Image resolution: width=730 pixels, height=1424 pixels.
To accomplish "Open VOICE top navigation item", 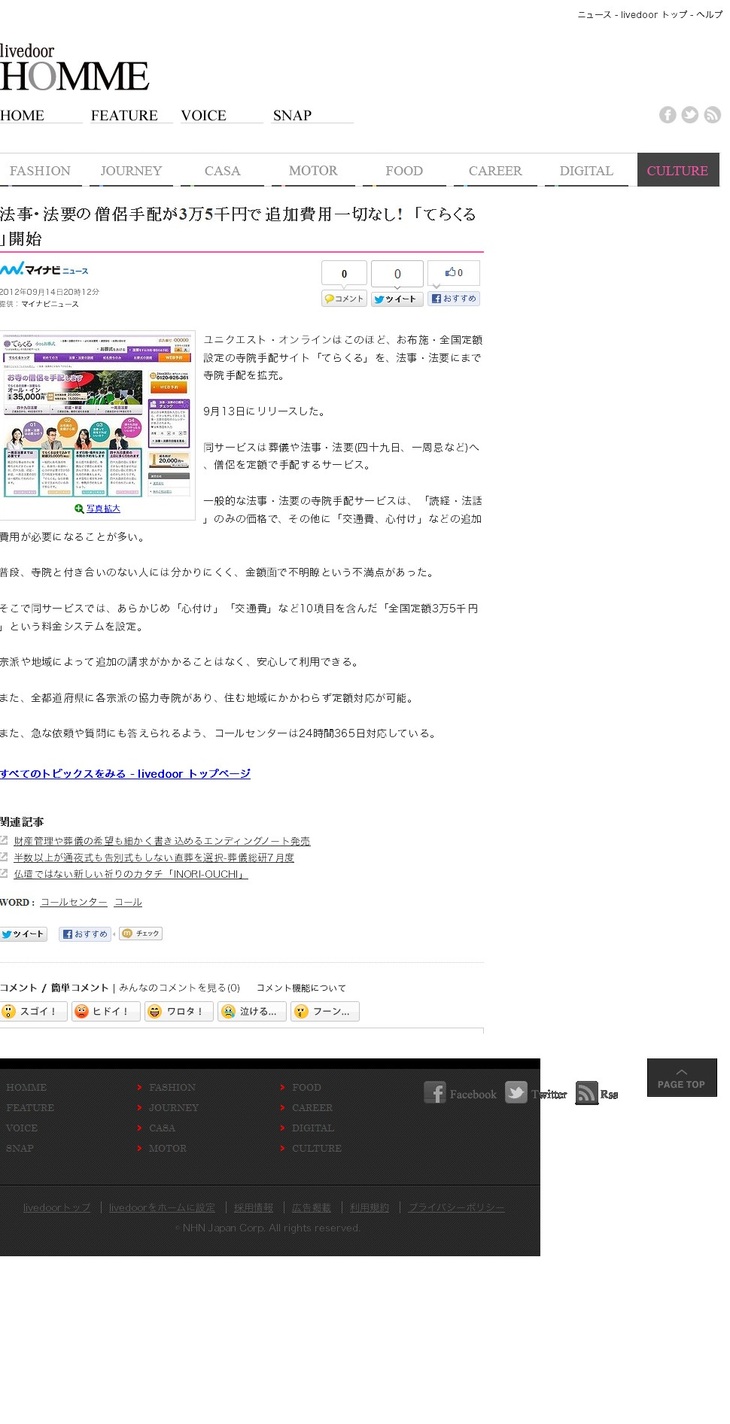I will point(222,116).
